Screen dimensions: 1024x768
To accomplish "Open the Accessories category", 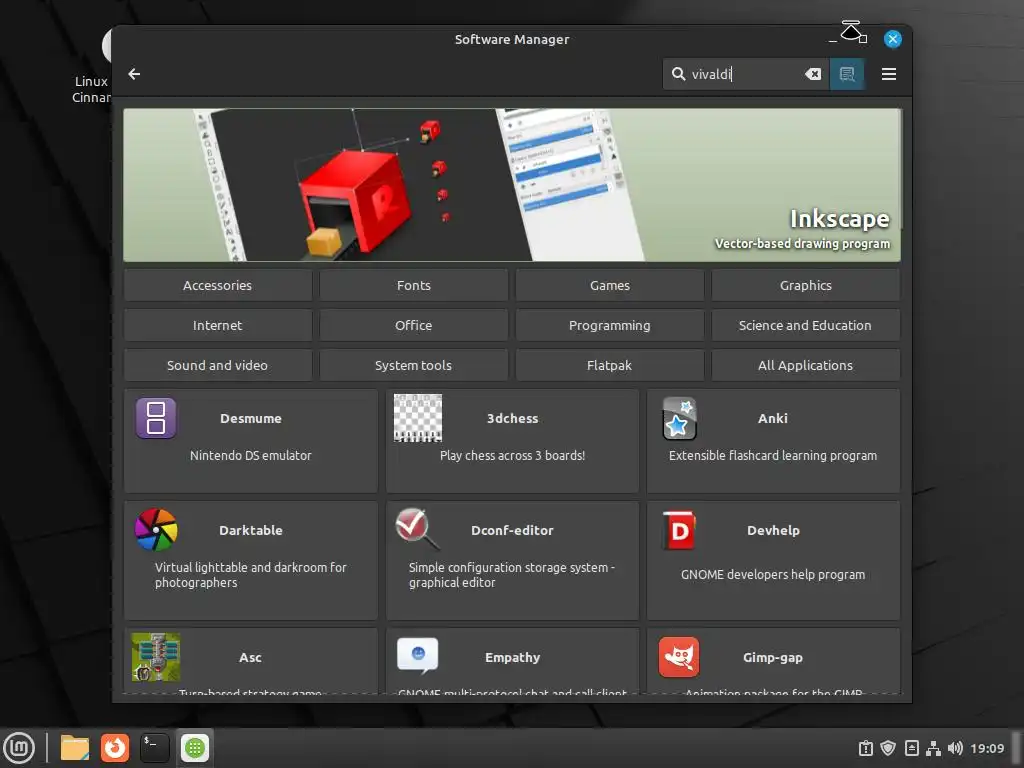I will click(217, 285).
